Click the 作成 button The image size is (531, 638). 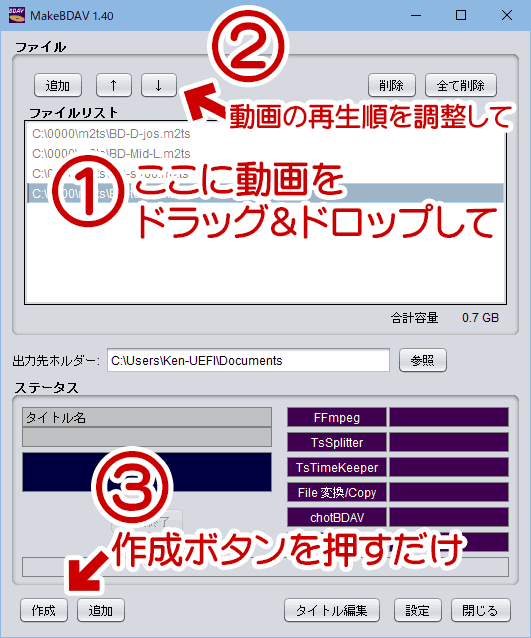pos(44,610)
